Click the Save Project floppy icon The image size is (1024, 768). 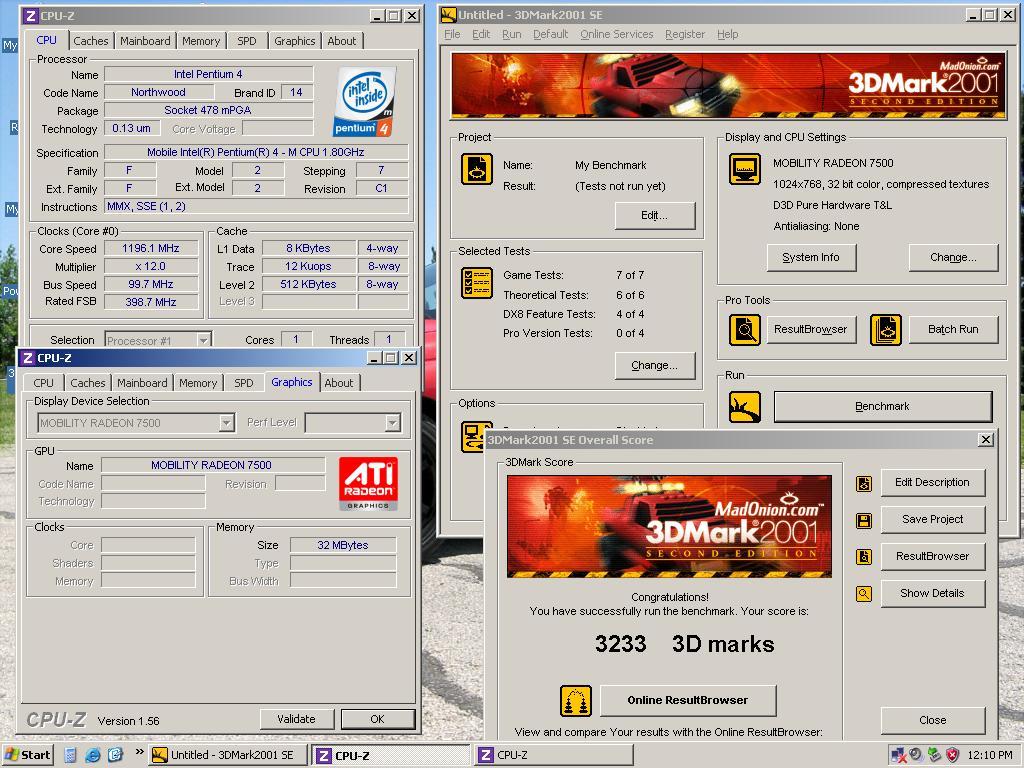click(864, 520)
